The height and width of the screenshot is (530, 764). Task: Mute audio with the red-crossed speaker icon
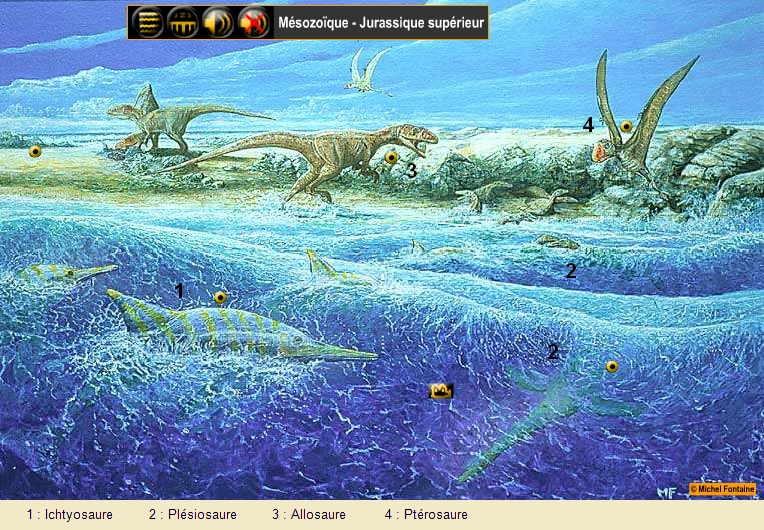(253, 22)
